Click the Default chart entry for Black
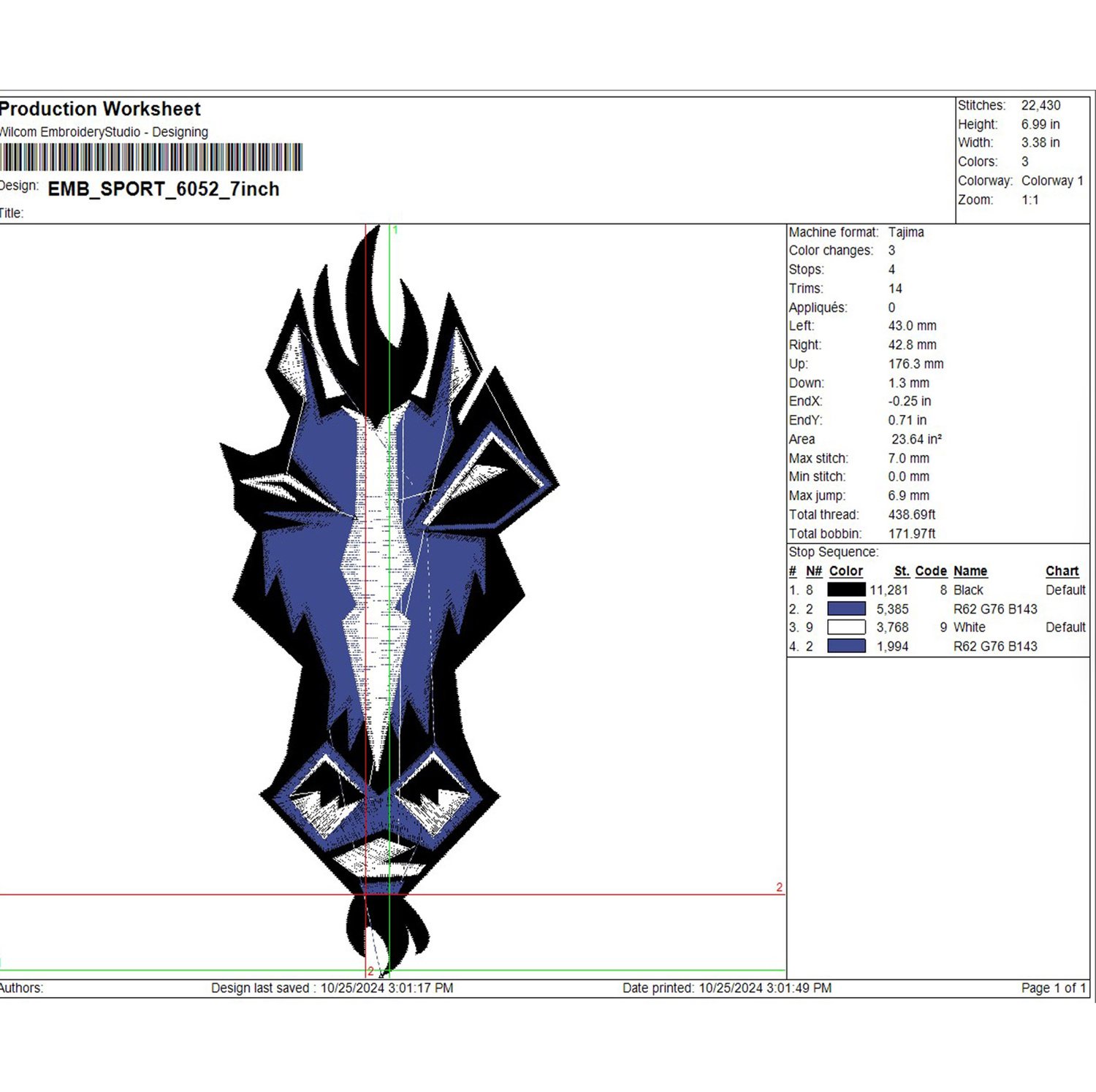Viewport: 1096px width, 1092px height. [x=1065, y=589]
